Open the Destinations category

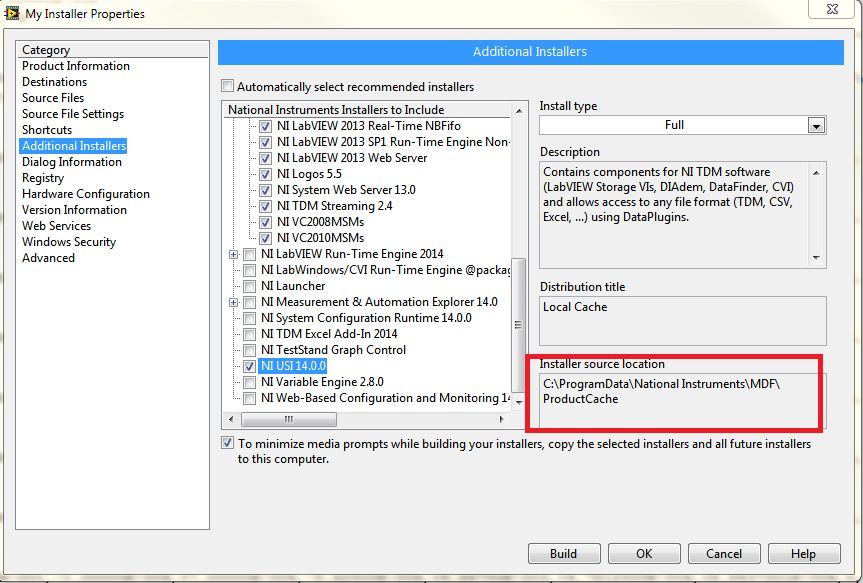click(54, 82)
